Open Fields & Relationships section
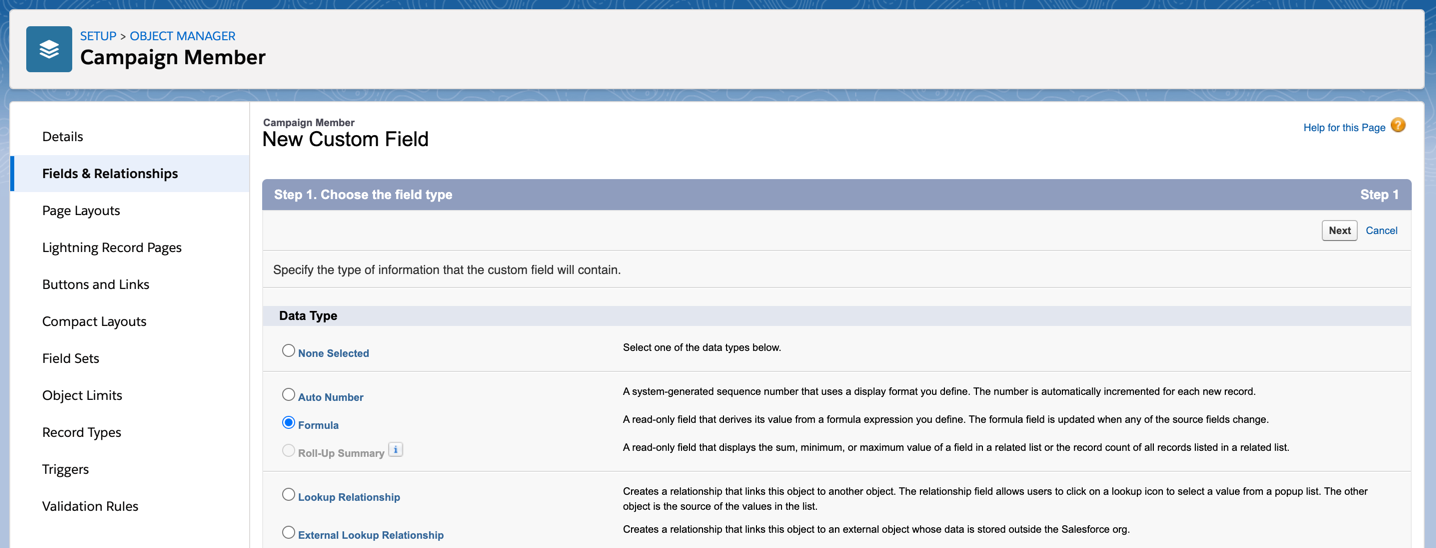Screen dimensions: 1436x548 tap(110, 173)
